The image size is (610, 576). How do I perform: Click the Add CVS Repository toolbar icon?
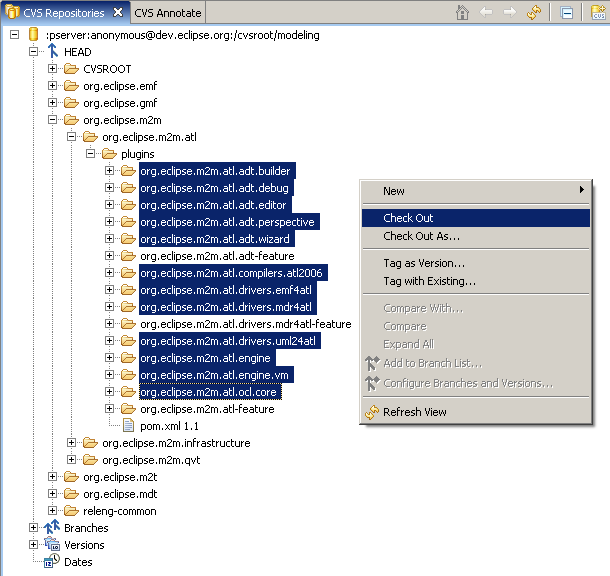click(598, 12)
